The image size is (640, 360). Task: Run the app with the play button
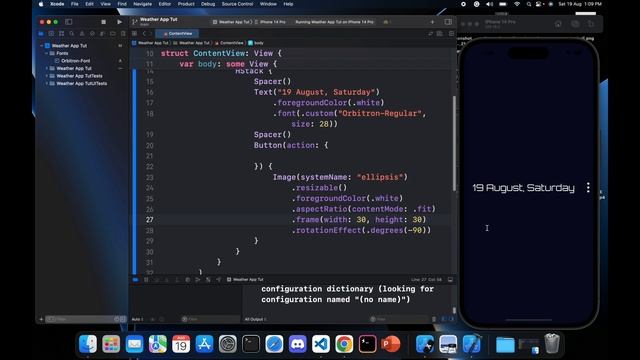click(x=119, y=22)
